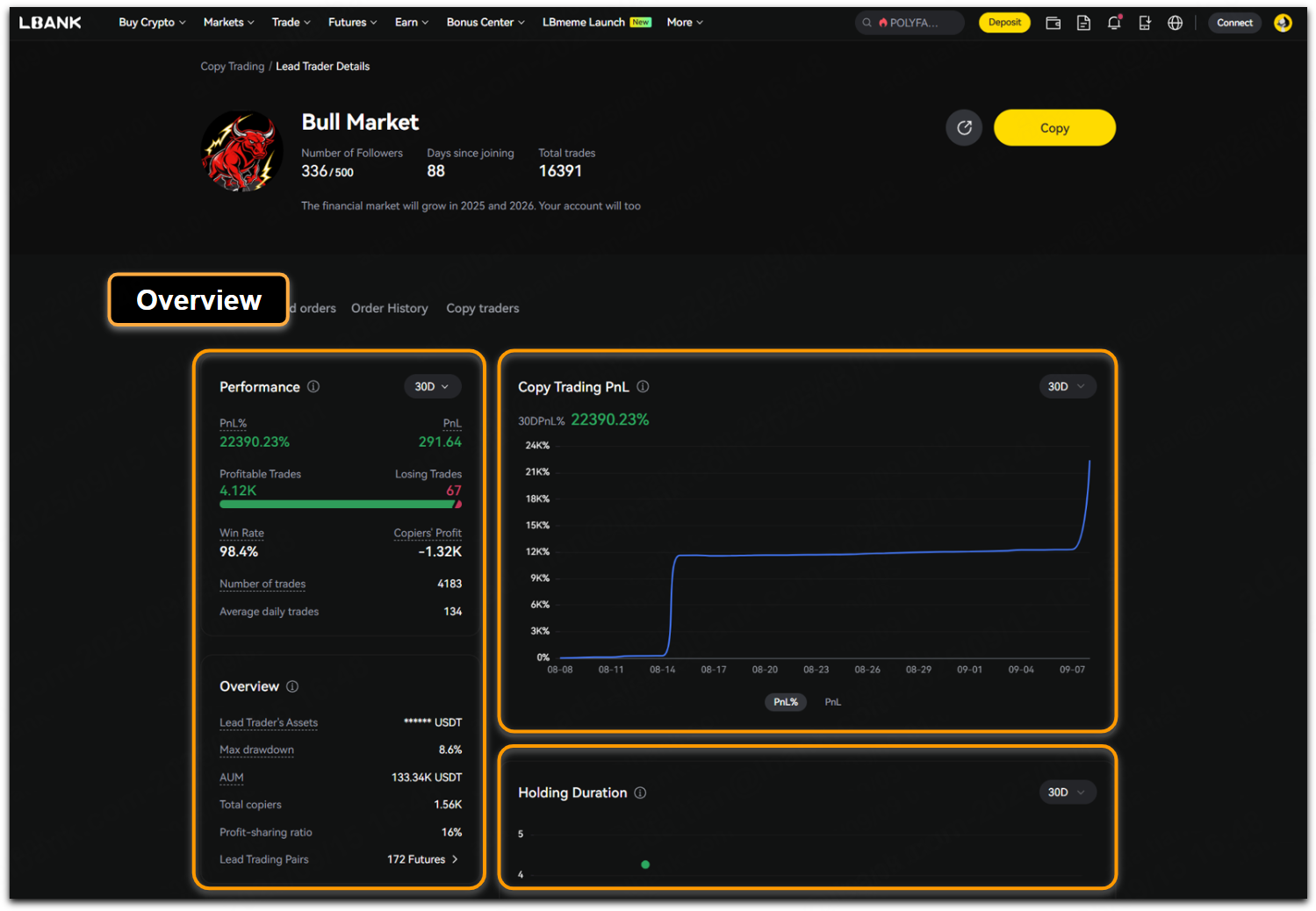Screen dimensions: 1316x911
Task: Open the notifications bell
Action: pyautogui.click(x=1114, y=23)
